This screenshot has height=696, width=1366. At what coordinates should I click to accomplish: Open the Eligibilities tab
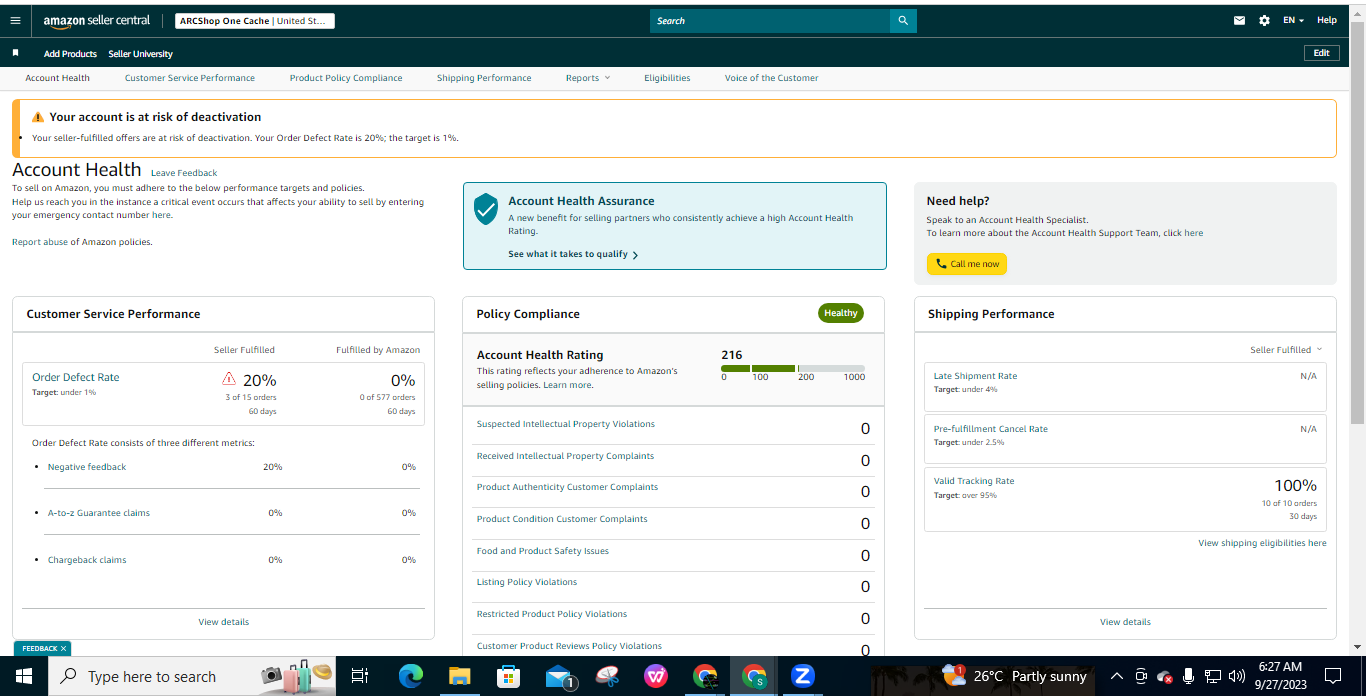[667, 78]
